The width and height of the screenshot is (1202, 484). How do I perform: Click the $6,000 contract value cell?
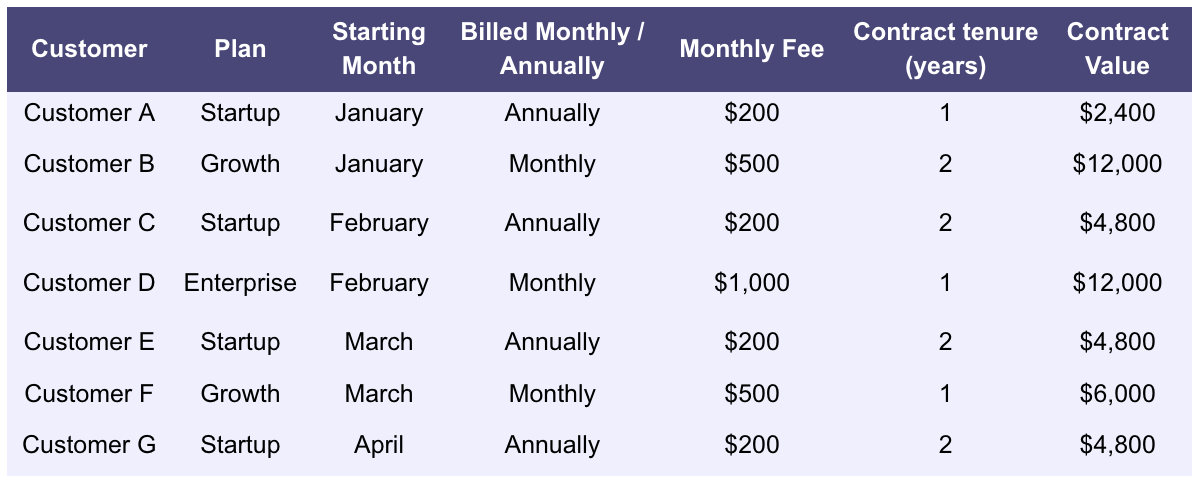(x=1117, y=394)
